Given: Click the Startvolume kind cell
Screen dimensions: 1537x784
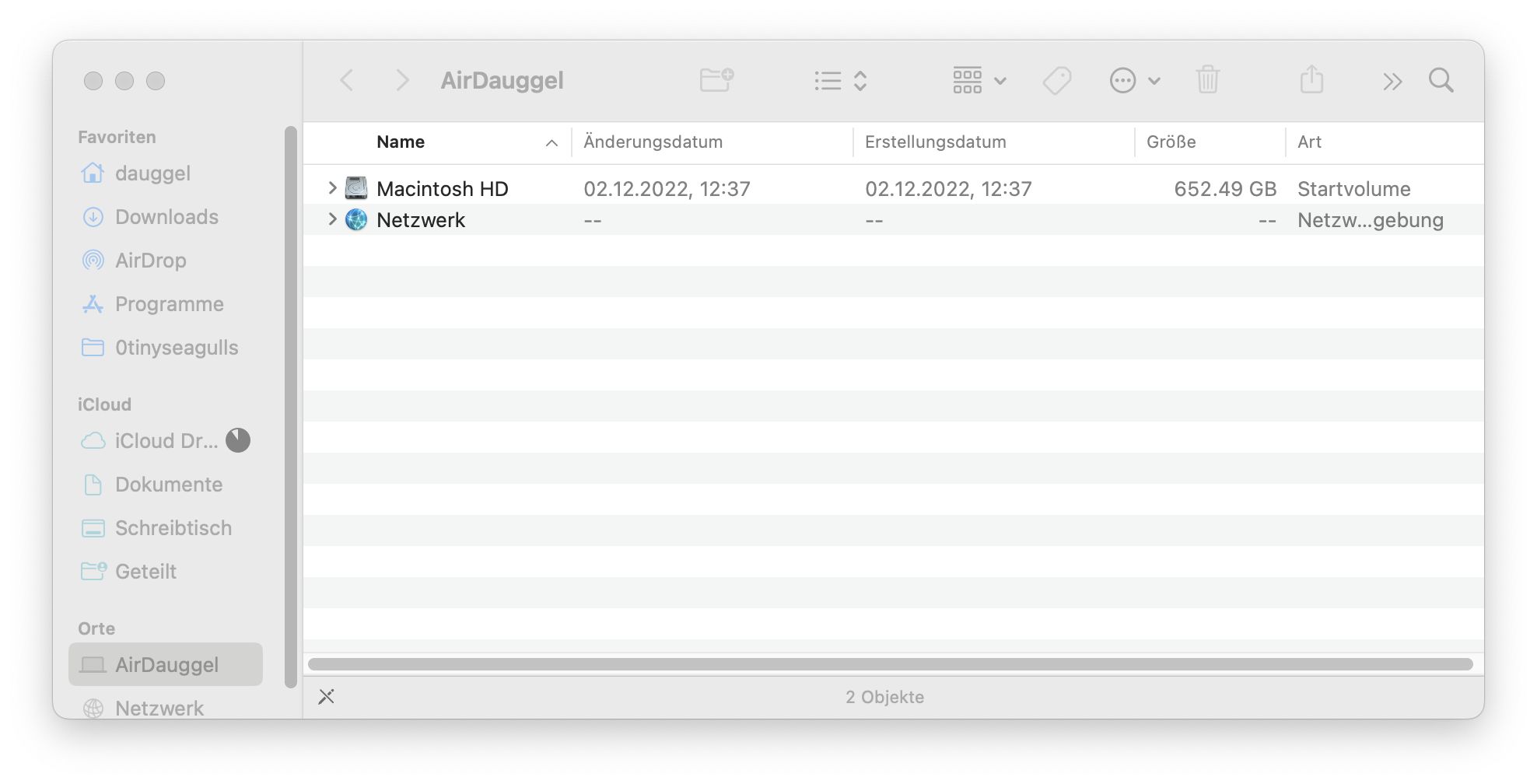Looking at the screenshot, I should click(1353, 188).
